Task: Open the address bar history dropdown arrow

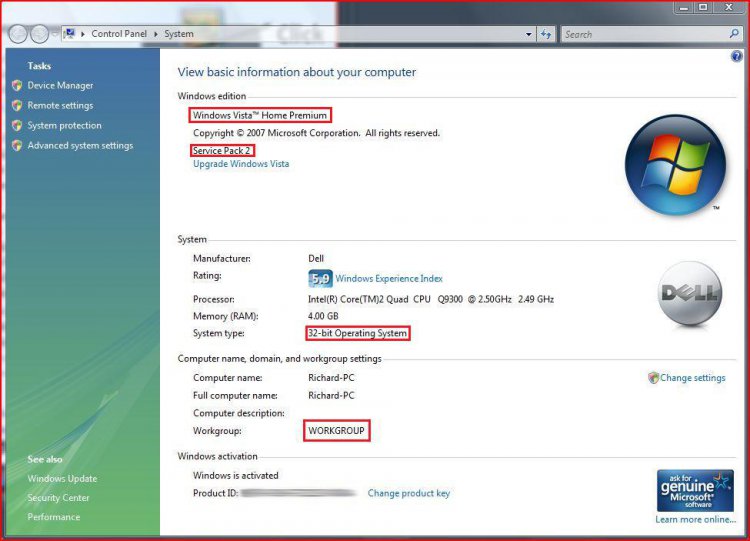Action: point(529,34)
